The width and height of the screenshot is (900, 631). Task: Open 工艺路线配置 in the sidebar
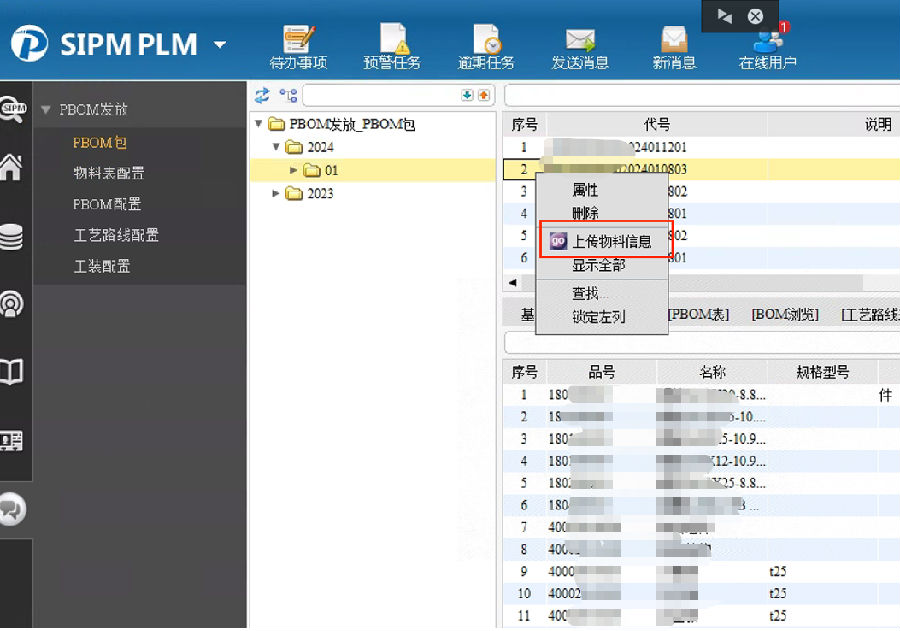pyautogui.click(x=116, y=235)
